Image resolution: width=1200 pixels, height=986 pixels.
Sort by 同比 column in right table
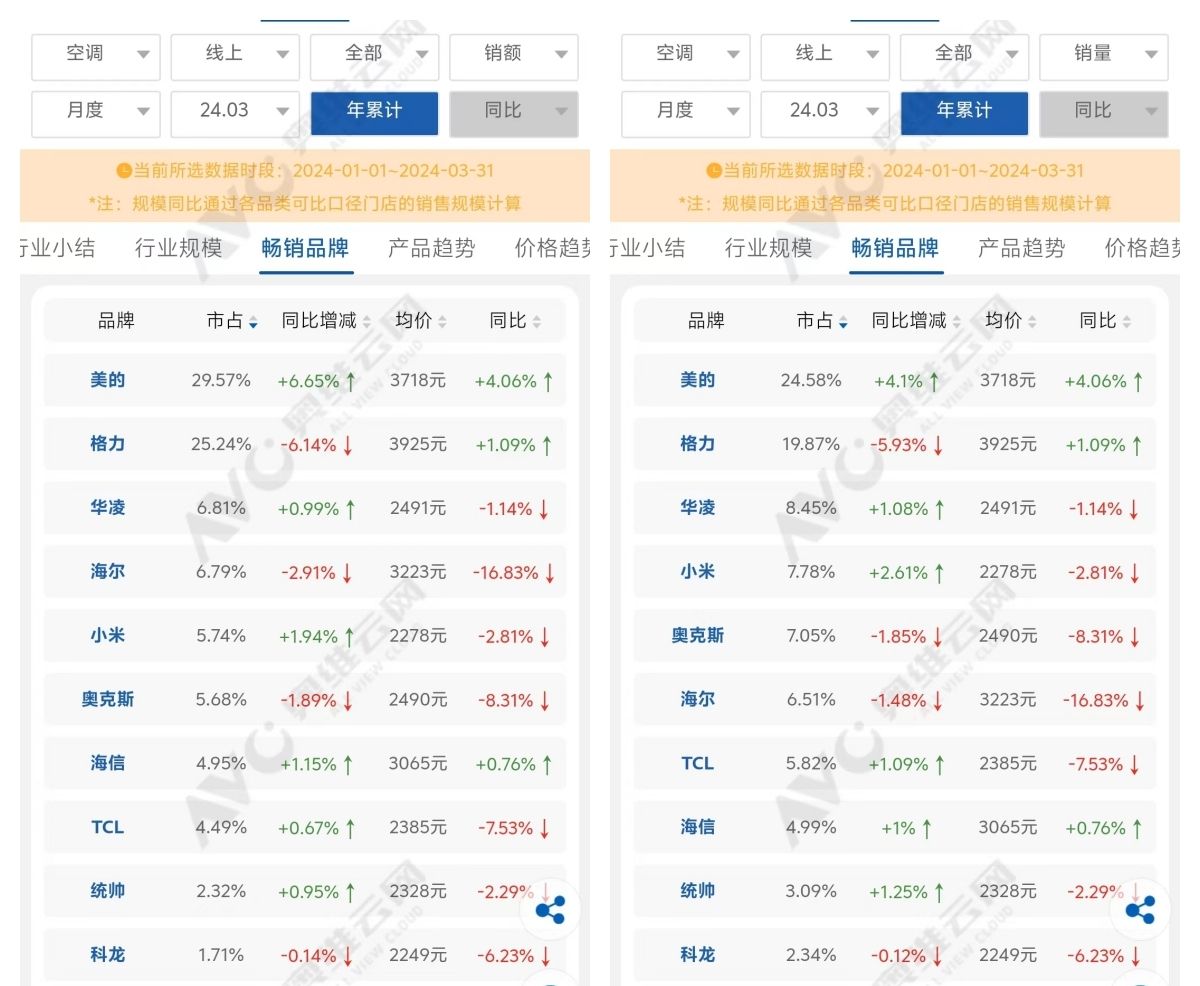tap(1105, 321)
